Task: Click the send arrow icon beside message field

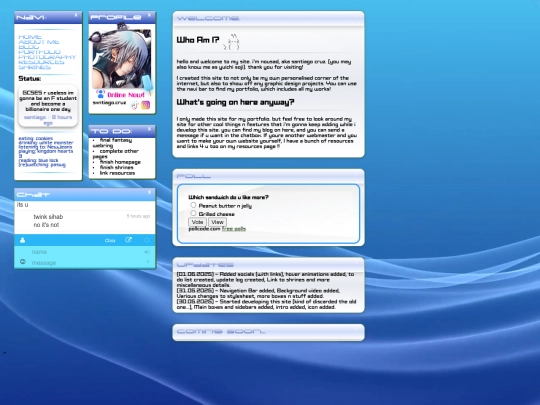Action: [148, 262]
